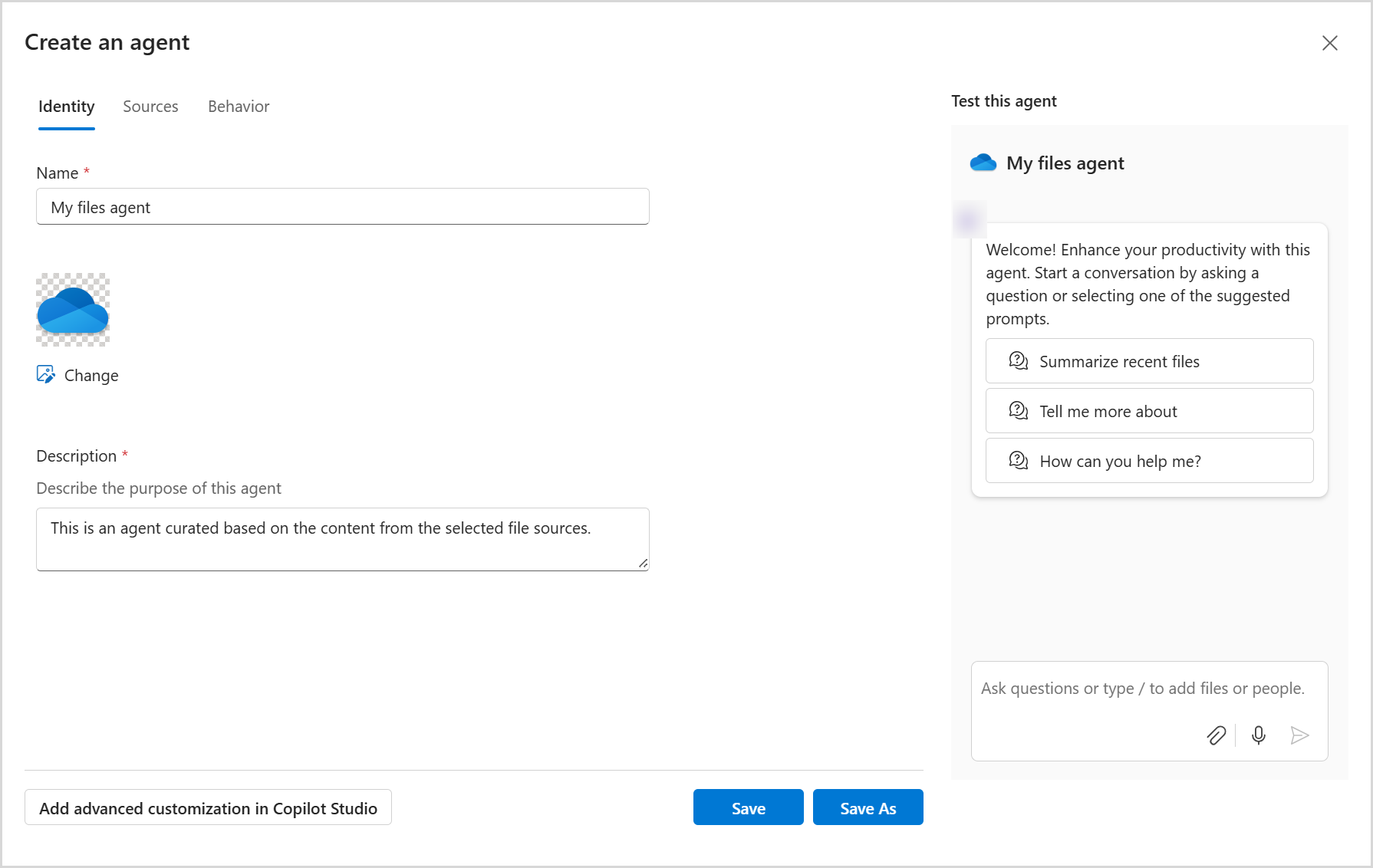
Task: Click the OneDrive cloud agent logo thumbnail
Action: point(72,309)
